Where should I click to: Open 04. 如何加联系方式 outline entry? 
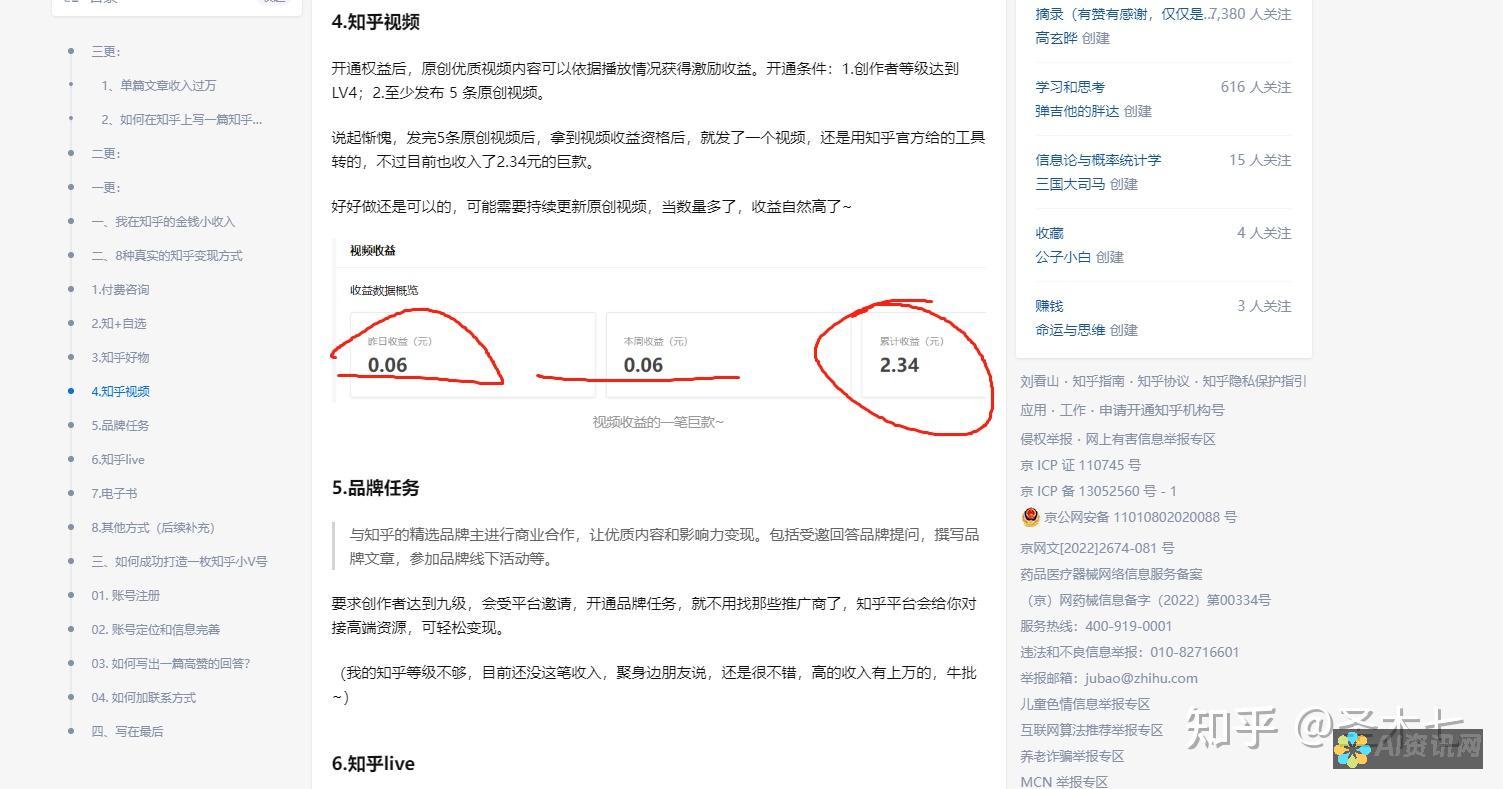tap(144, 697)
